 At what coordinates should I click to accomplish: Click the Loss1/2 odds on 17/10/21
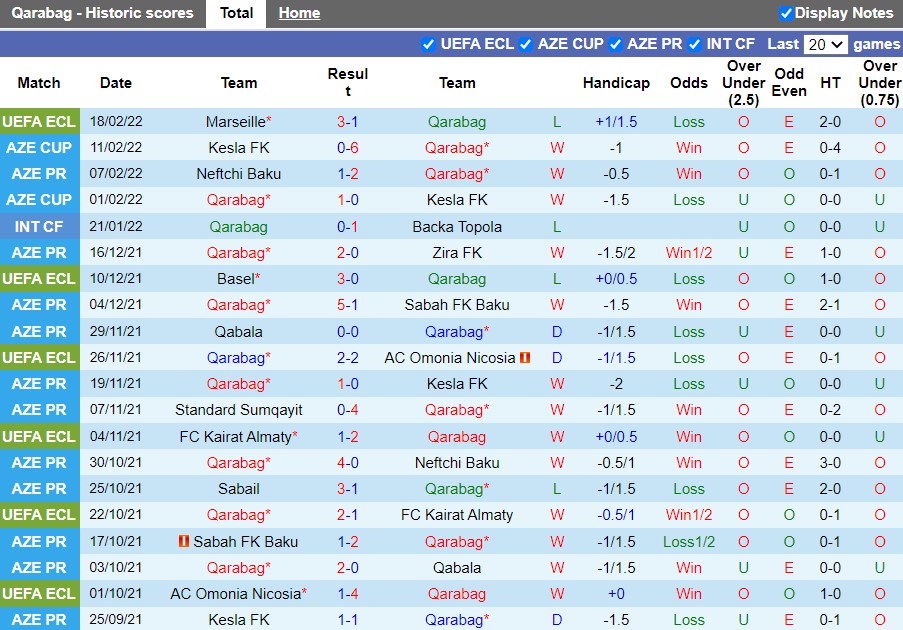tap(689, 542)
